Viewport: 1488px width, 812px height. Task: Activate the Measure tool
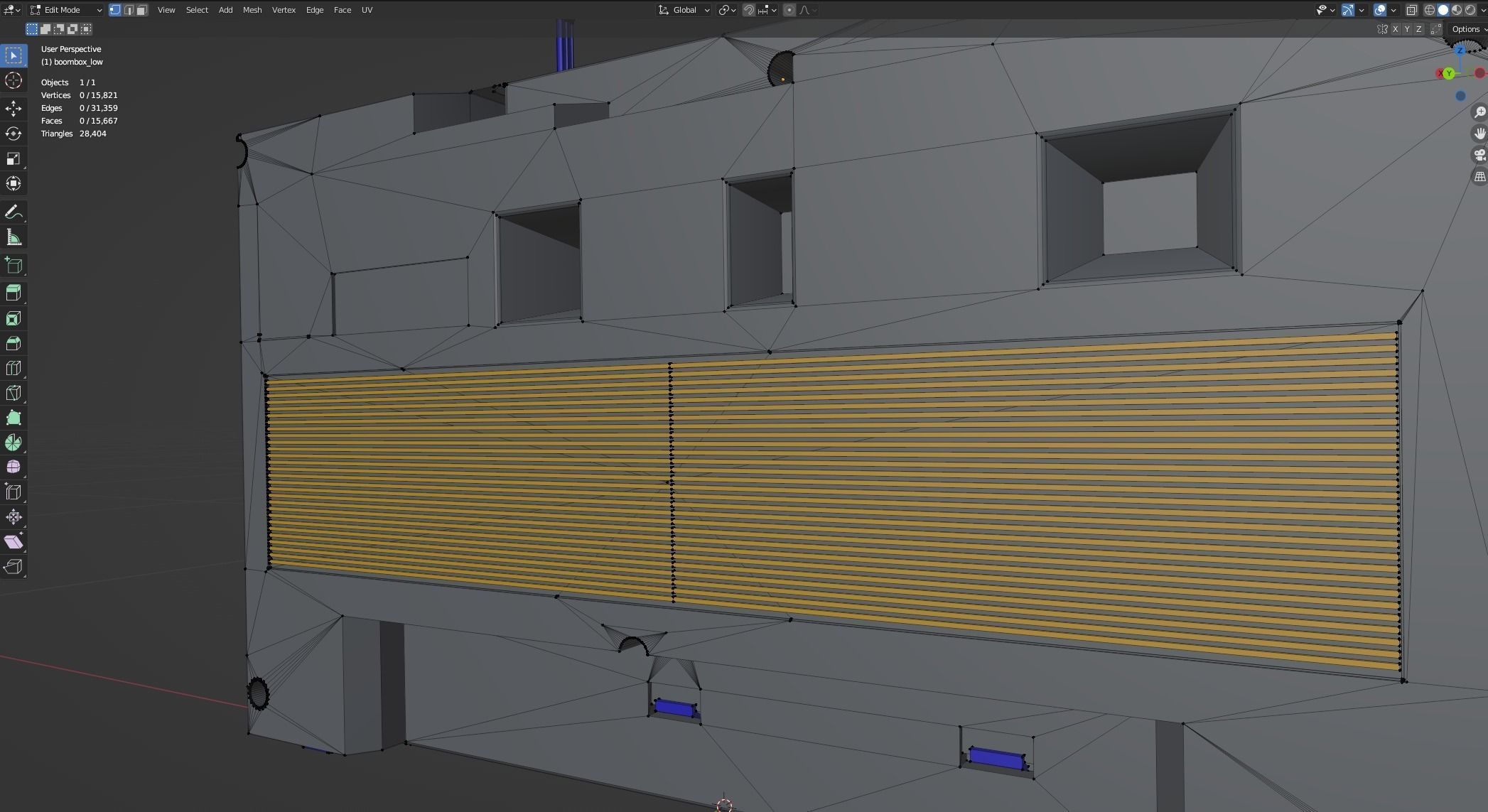point(14,237)
